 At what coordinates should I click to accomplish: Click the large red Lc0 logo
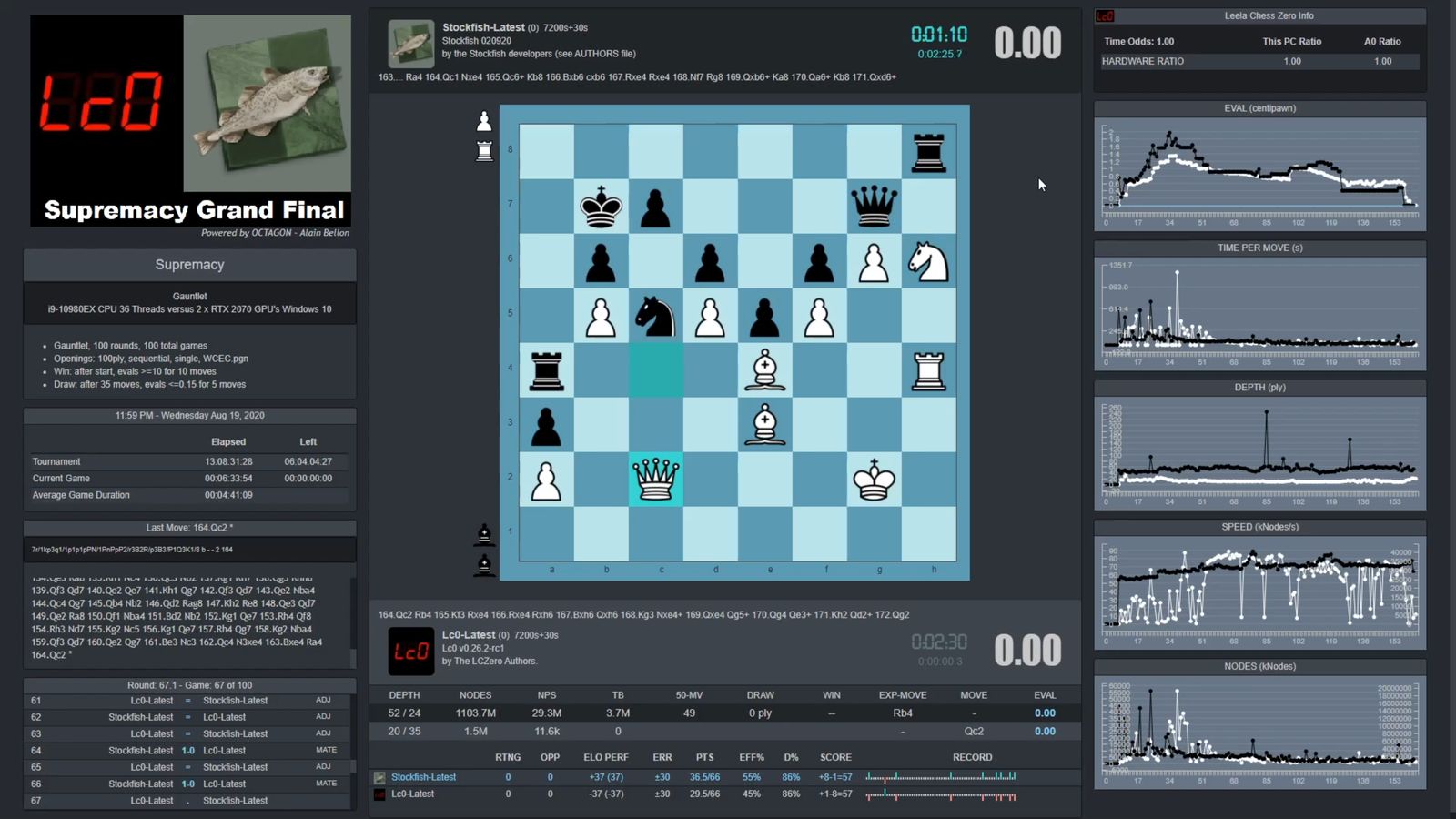click(x=100, y=102)
